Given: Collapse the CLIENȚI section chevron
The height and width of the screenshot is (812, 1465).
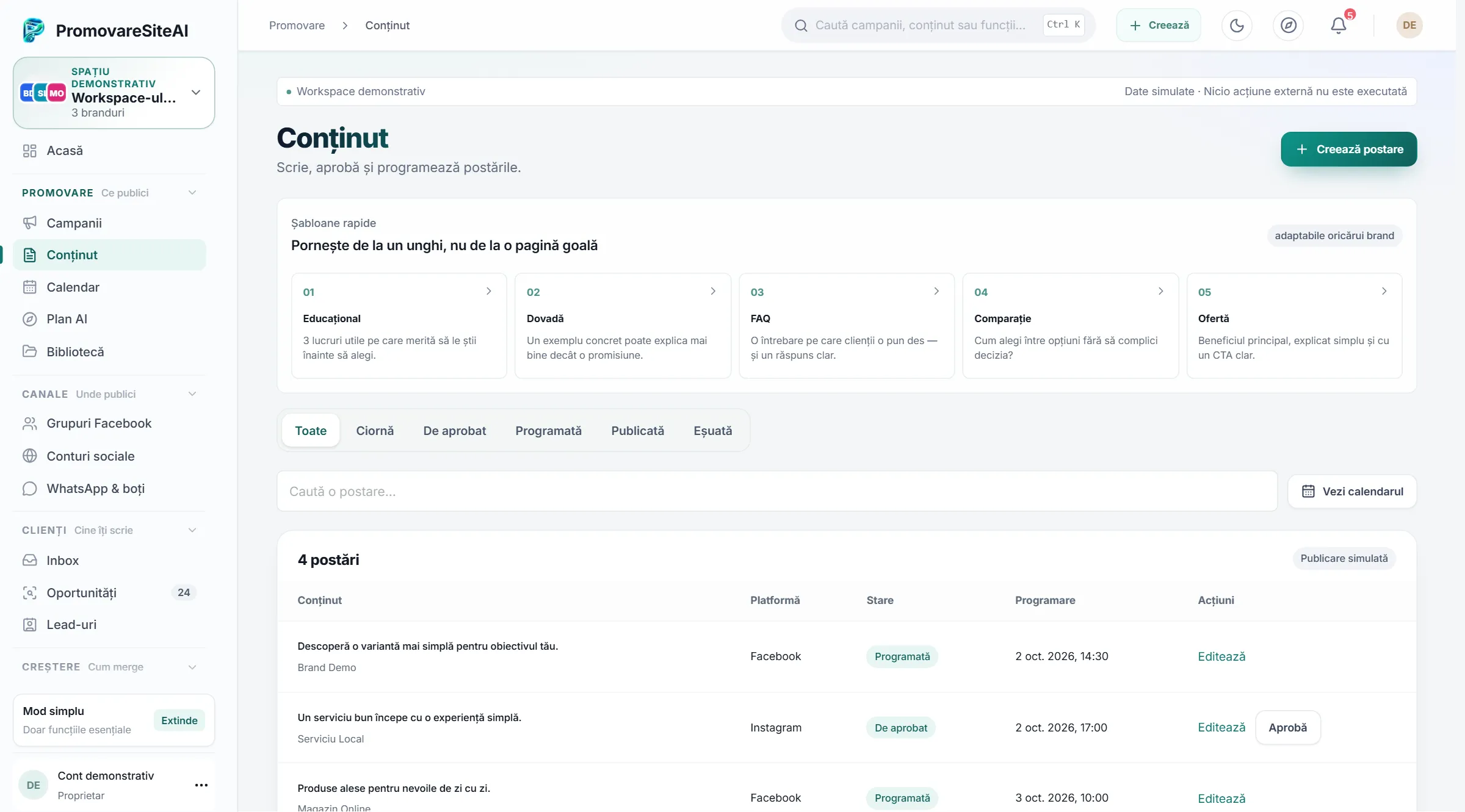Looking at the screenshot, I should coord(192,530).
